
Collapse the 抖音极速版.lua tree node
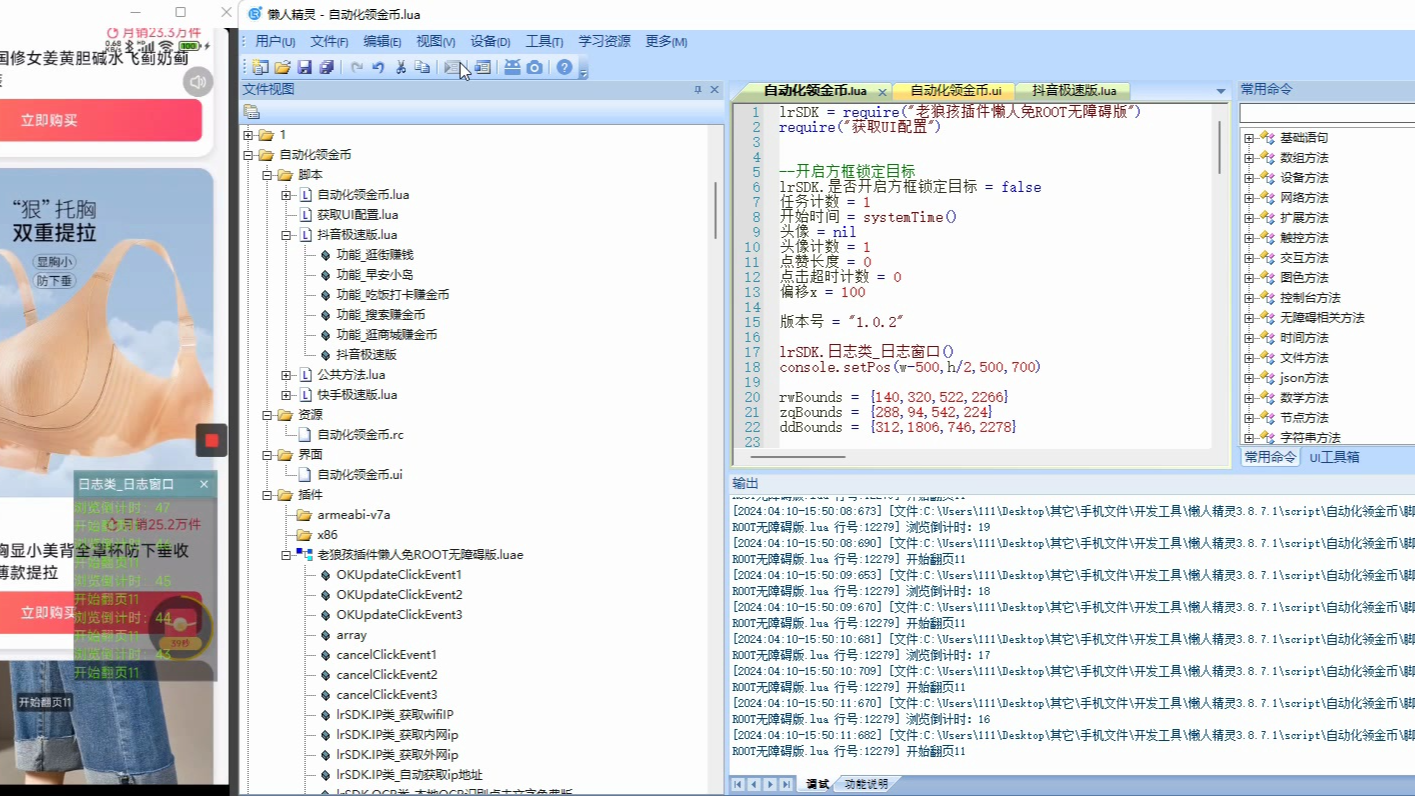tap(286, 235)
